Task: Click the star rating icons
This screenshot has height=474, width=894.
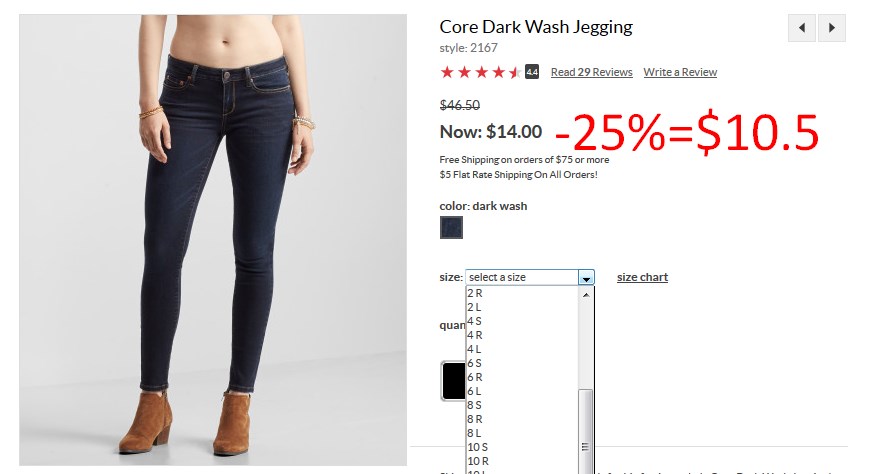Action: 481,72
